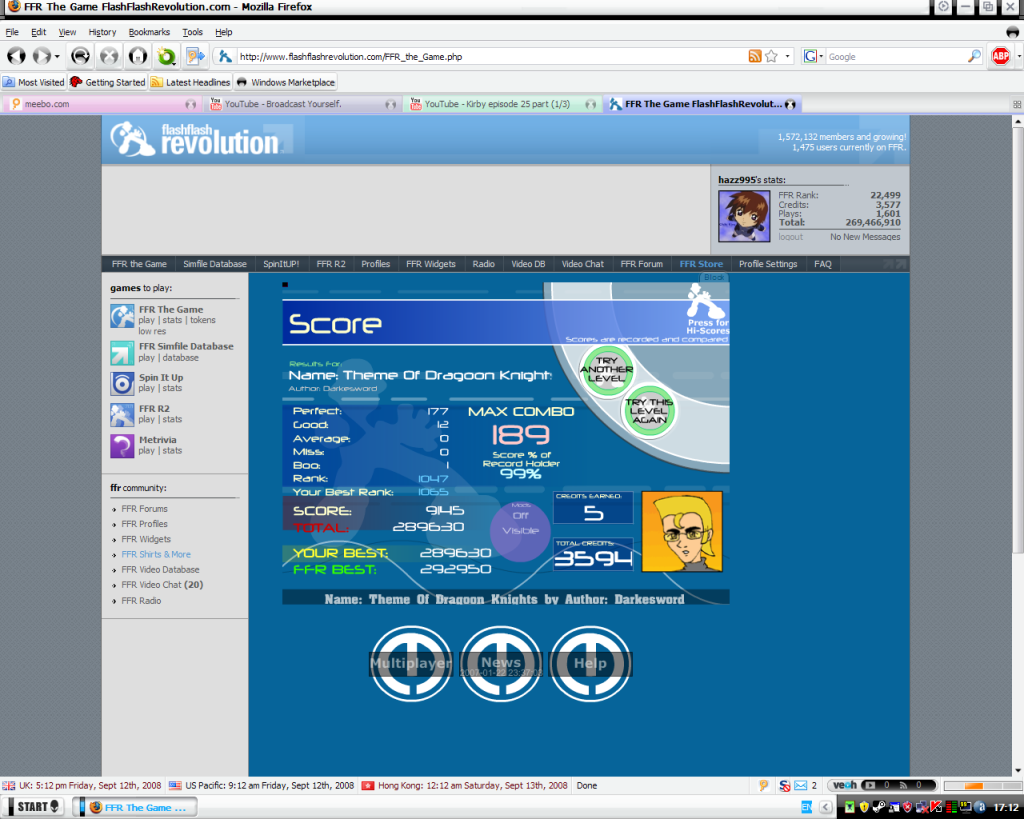Open the back/forward history dropdown arrow
Screen dimensions: 1024x819
coord(57,57)
